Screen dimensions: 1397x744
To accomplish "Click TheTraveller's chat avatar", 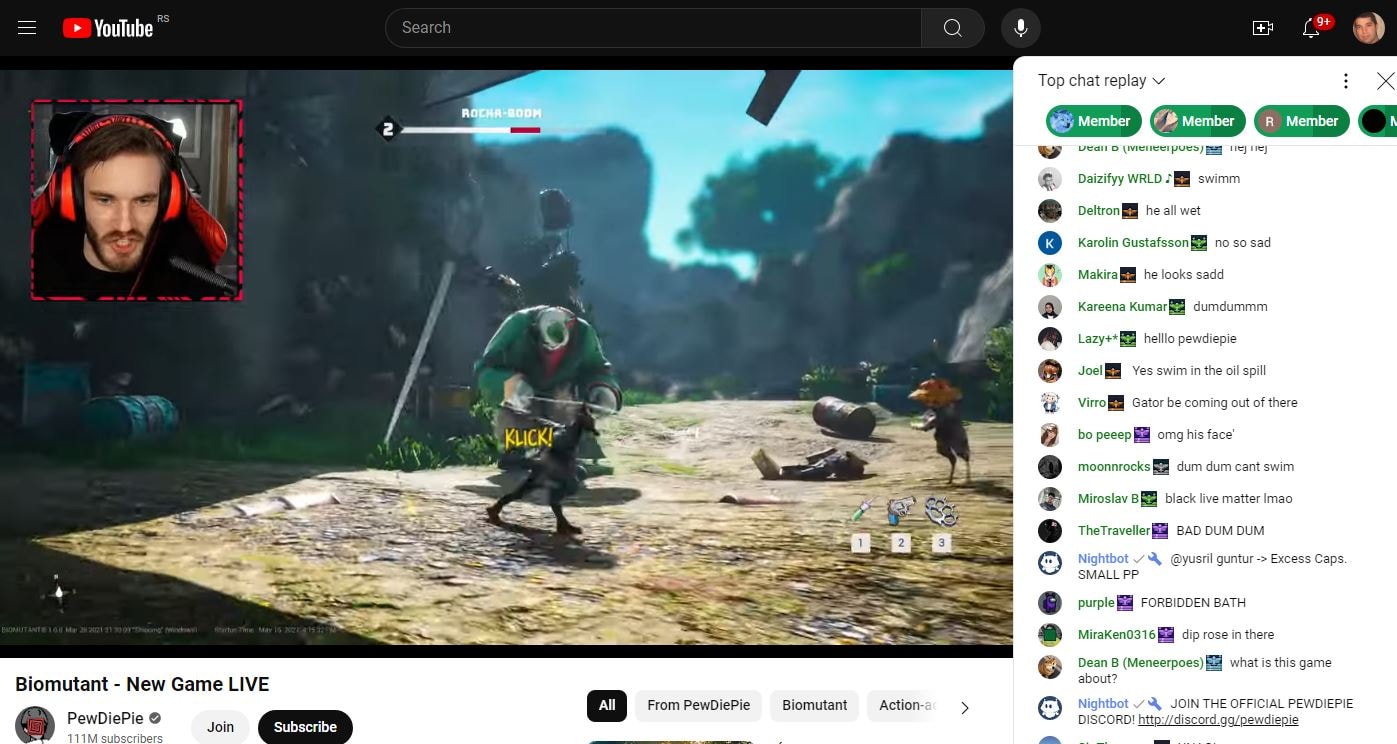I will (x=1050, y=531).
